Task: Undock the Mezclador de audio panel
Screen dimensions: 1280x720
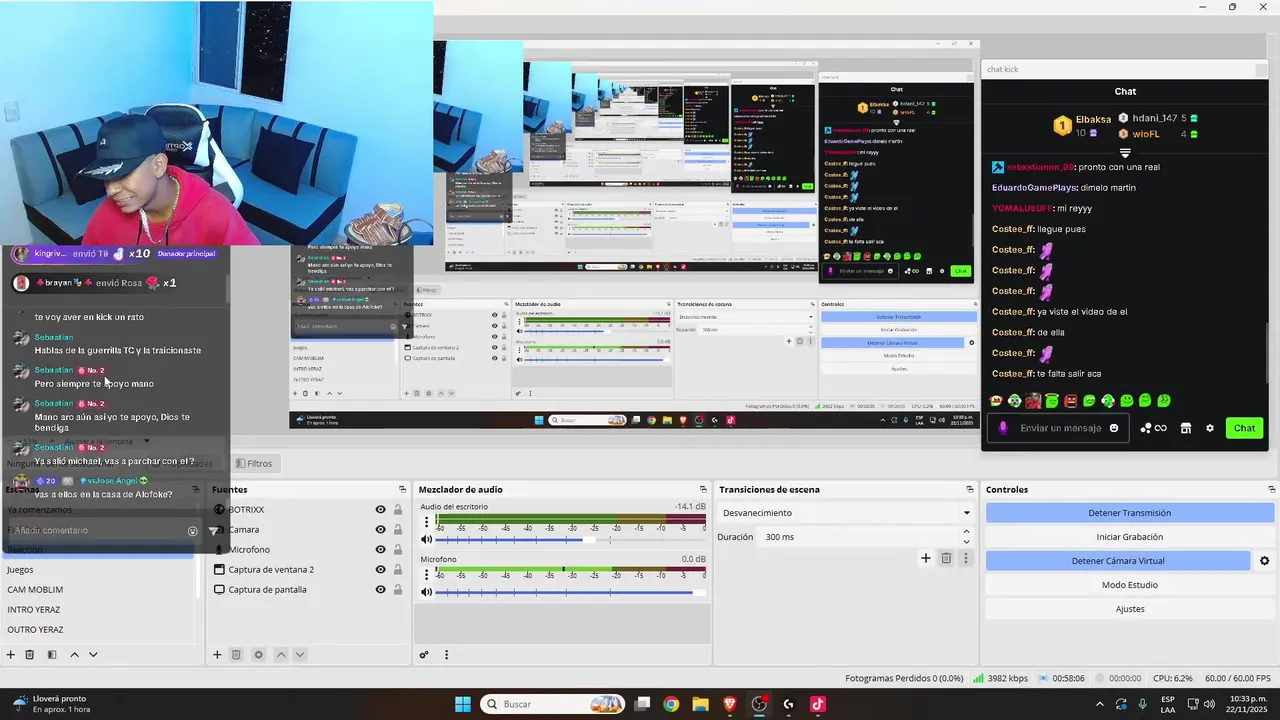Action: pyautogui.click(x=703, y=490)
